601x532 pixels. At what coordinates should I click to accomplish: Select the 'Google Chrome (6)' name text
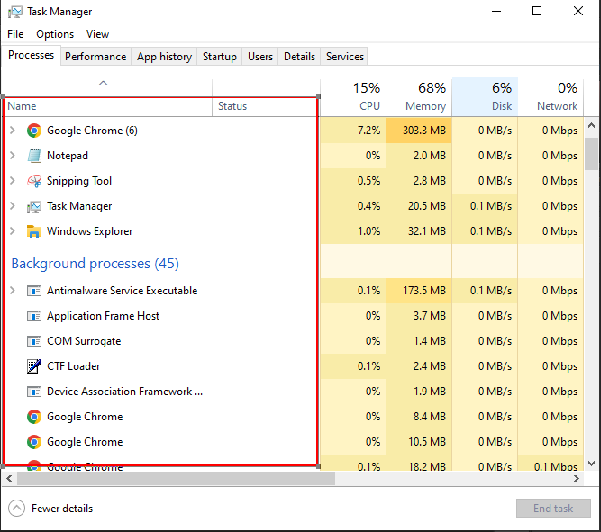click(92, 131)
